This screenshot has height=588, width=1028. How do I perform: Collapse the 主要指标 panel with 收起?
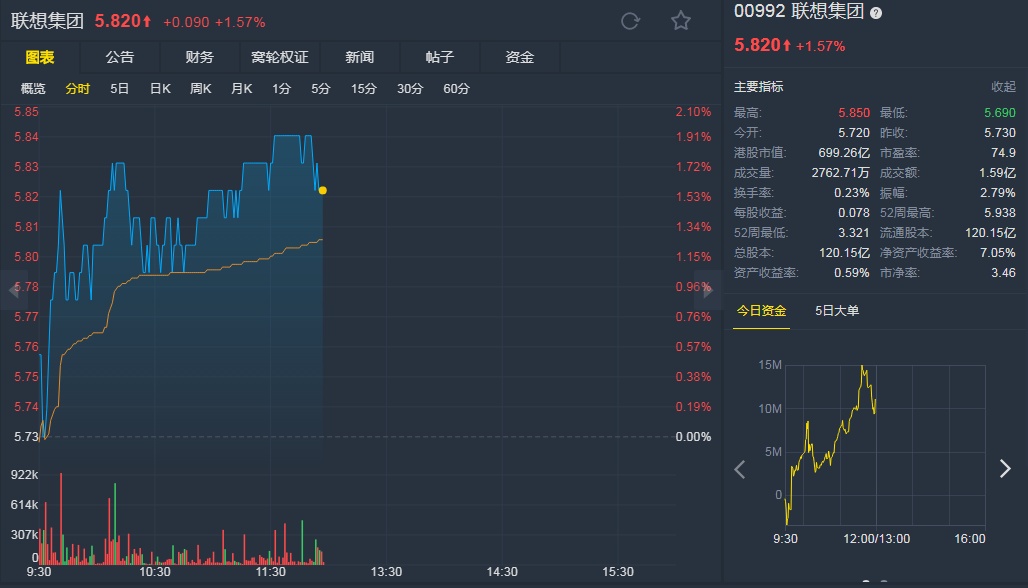pos(1002,87)
